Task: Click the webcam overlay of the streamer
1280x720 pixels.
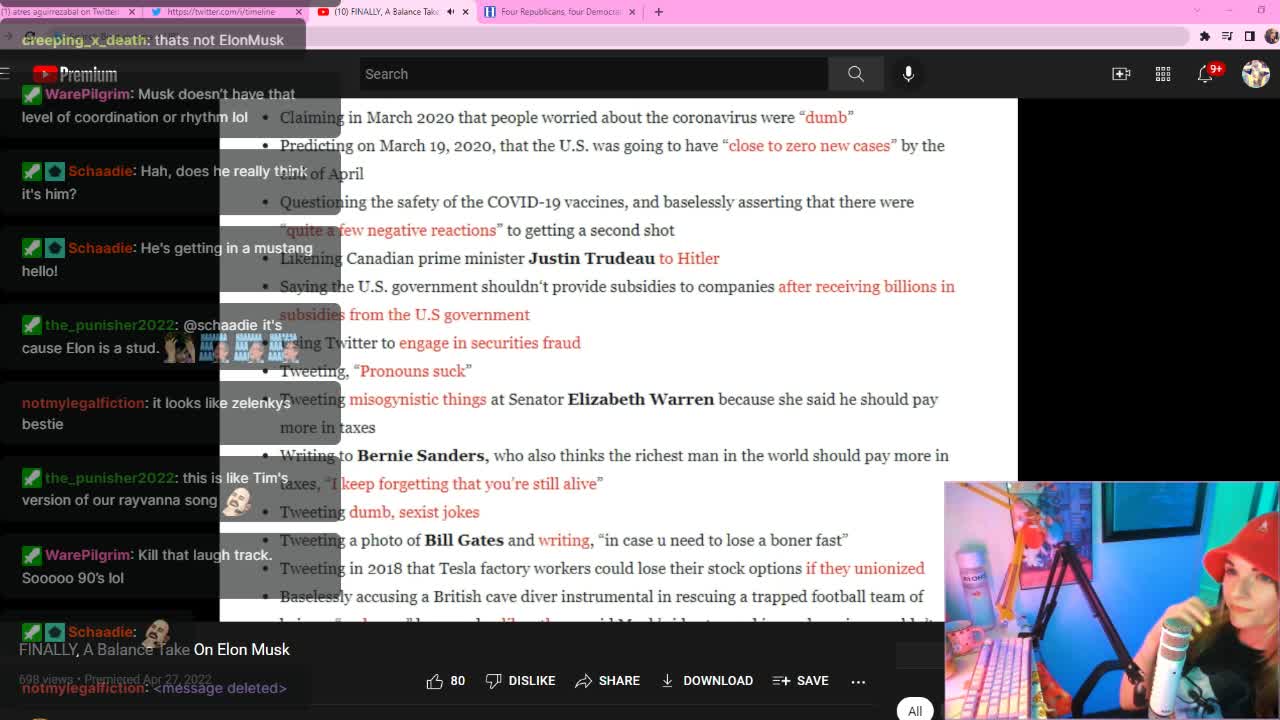Action: (1112, 601)
